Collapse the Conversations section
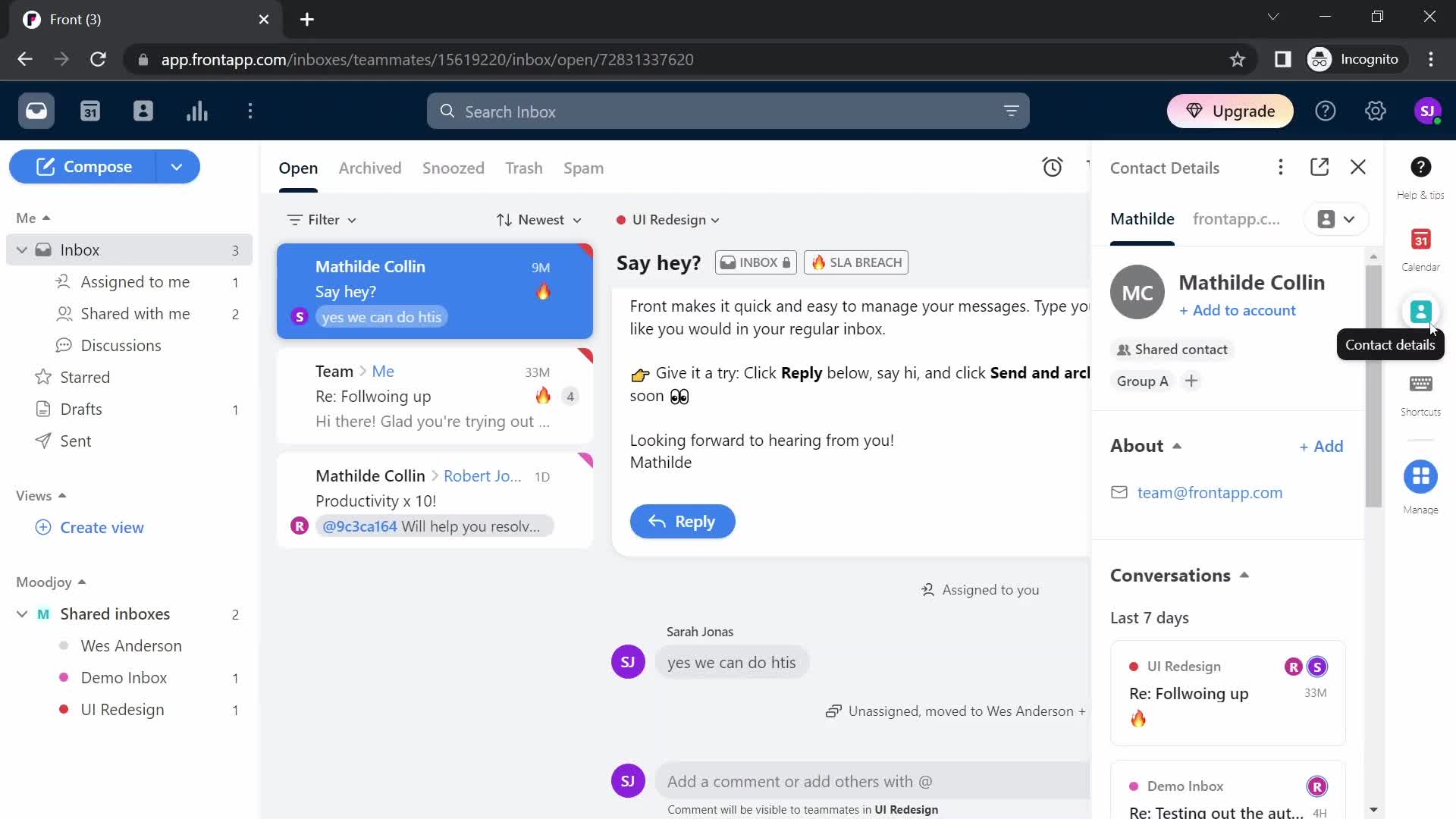 [x=1179, y=576]
